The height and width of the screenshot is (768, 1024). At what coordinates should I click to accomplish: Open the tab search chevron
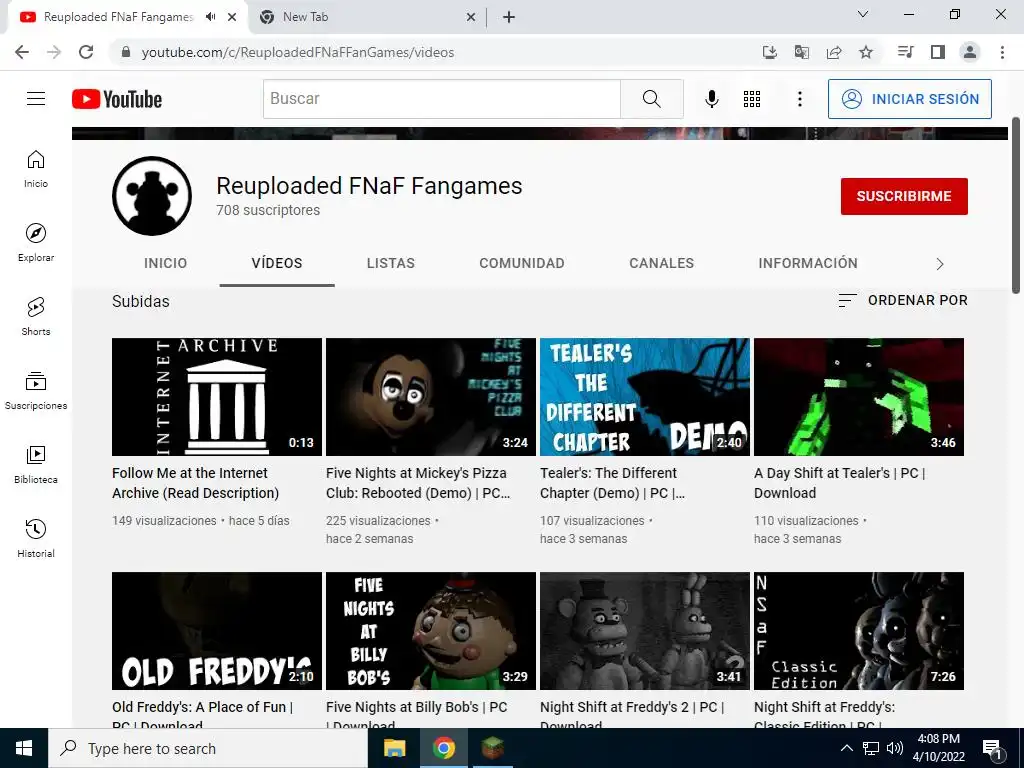click(x=863, y=14)
